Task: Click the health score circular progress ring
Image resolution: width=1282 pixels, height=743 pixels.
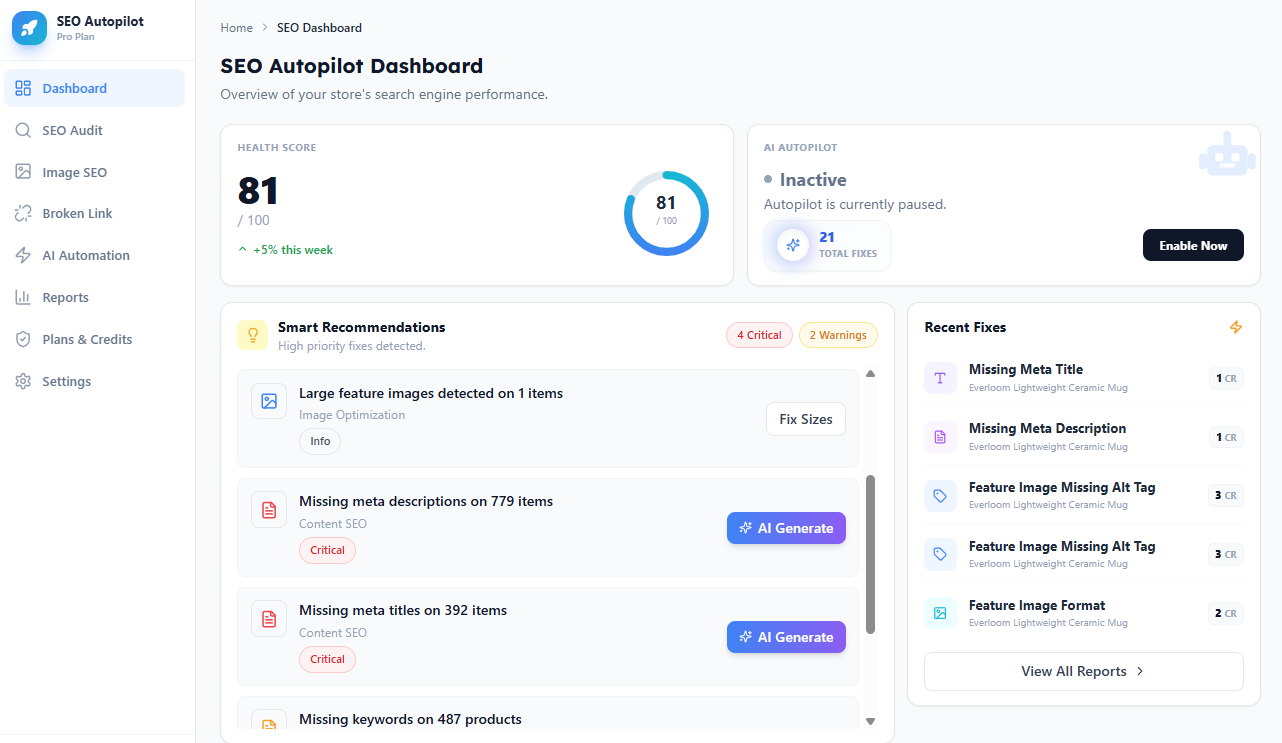Action: [666, 213]
